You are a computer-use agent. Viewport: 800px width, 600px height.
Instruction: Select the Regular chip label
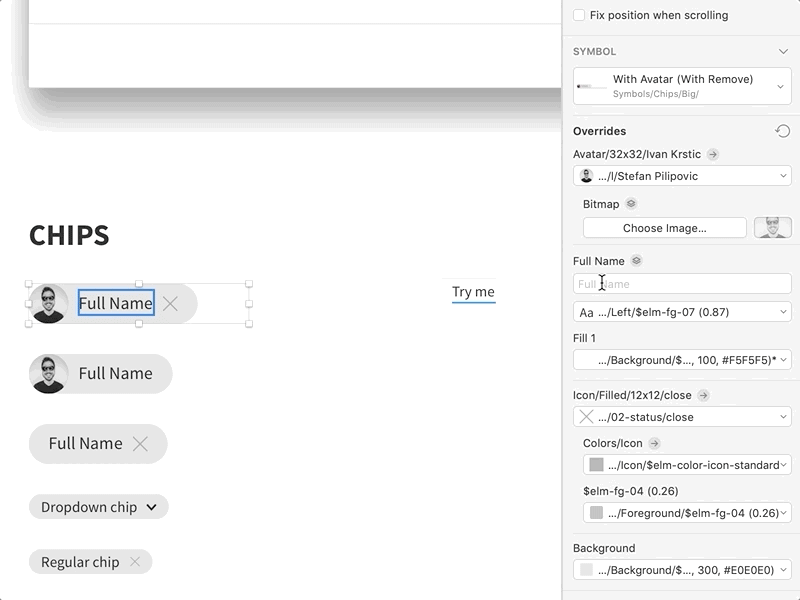pyautogui.click(x=80, y=562)
